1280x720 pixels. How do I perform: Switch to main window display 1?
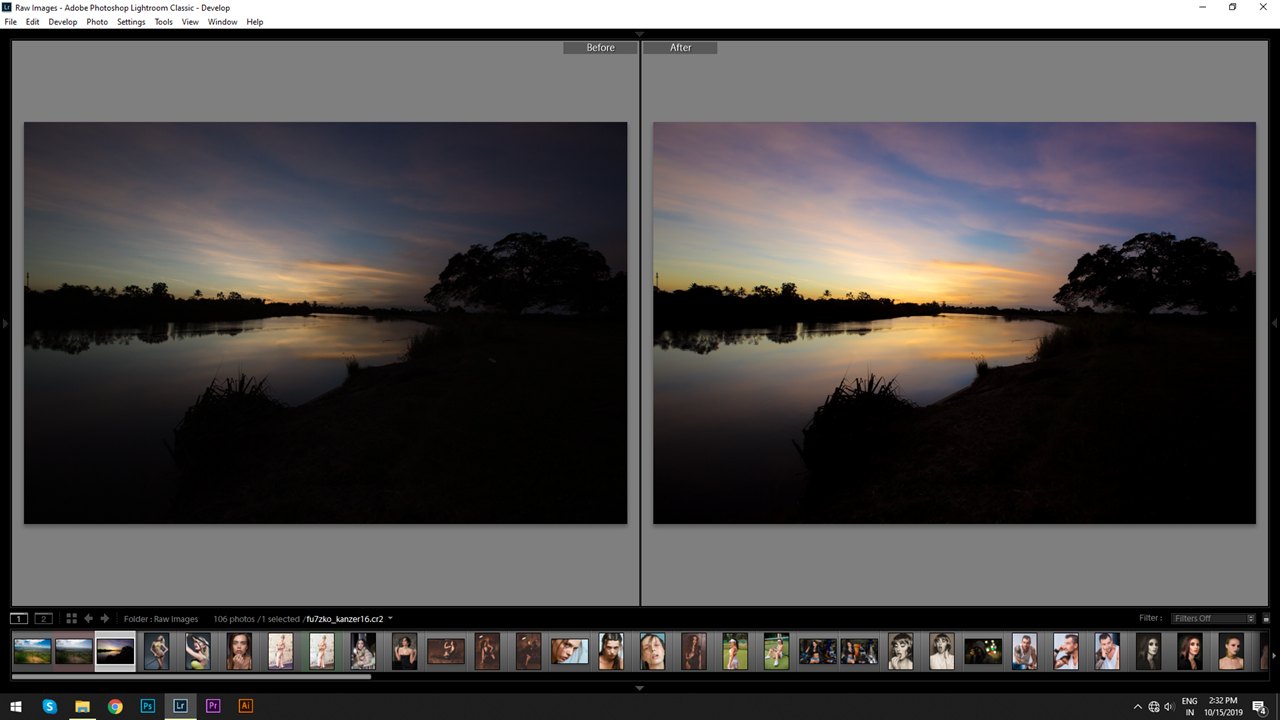tap(19, 619)
